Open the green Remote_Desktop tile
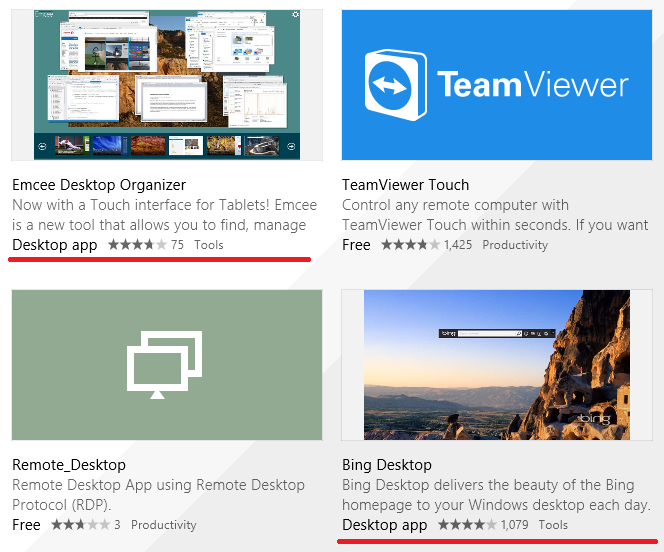 click(167, 365)
